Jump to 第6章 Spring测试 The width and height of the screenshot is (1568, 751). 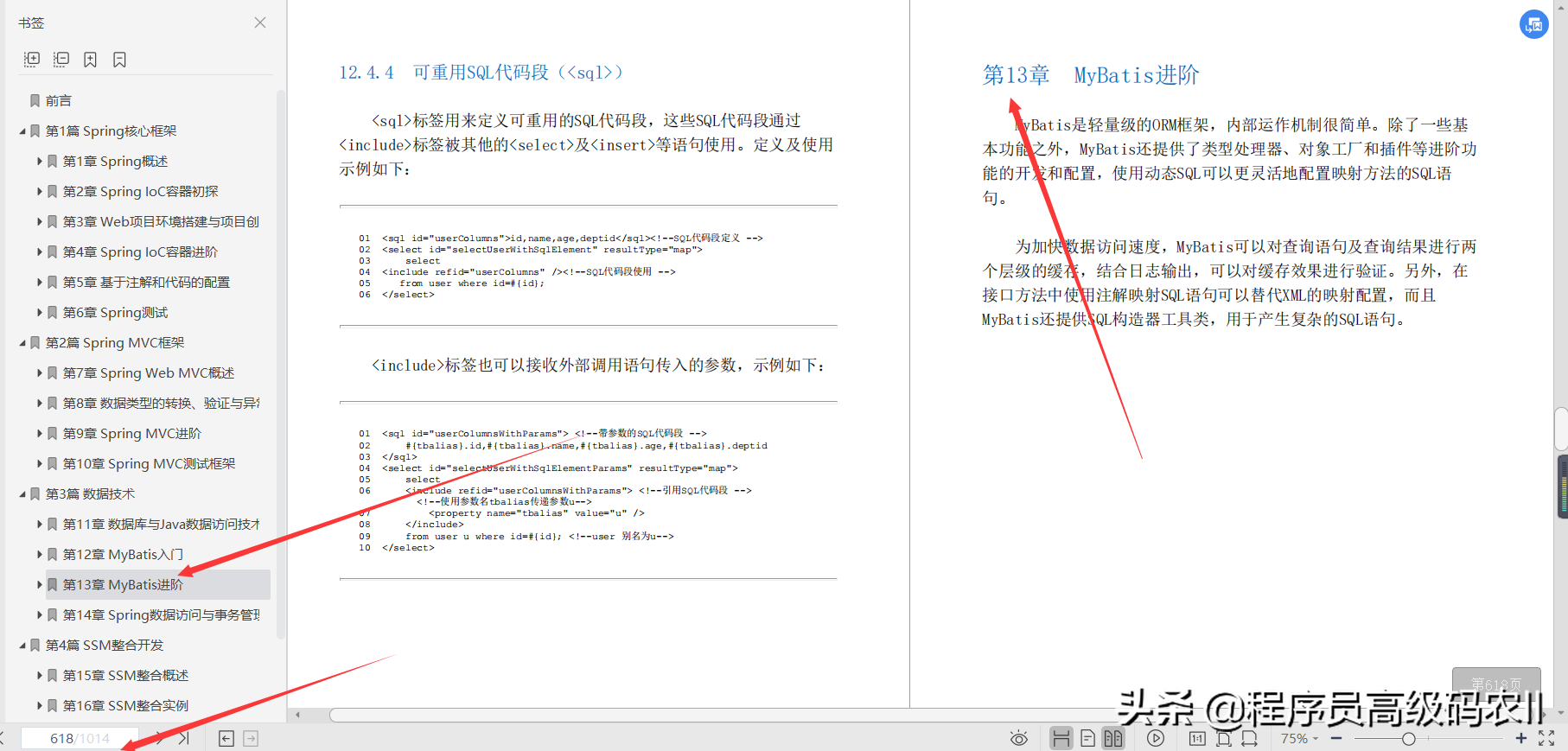[115, 313]
